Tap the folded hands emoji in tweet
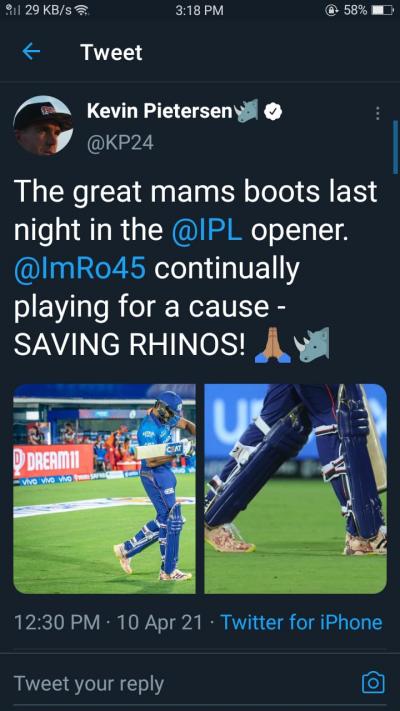Viewport: 400px width, 711px height. [272, 347]
